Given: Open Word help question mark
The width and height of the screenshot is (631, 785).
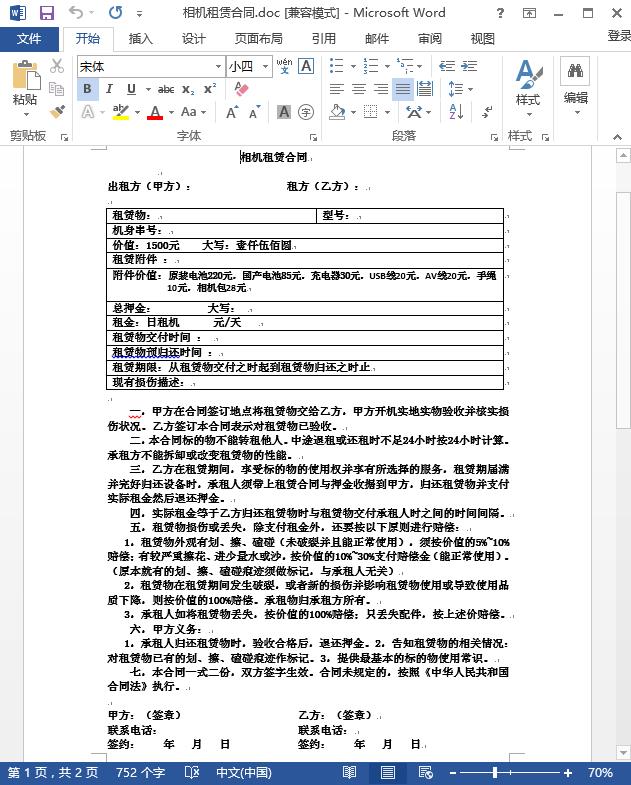Looking at the screenshot, I should click(500, 13).
